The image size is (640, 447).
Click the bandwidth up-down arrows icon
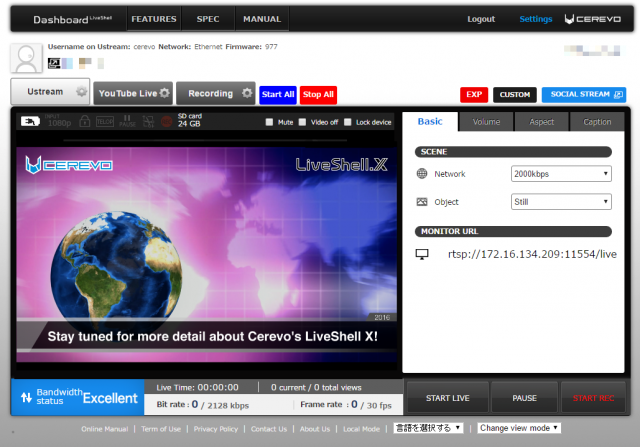(27, 397)
